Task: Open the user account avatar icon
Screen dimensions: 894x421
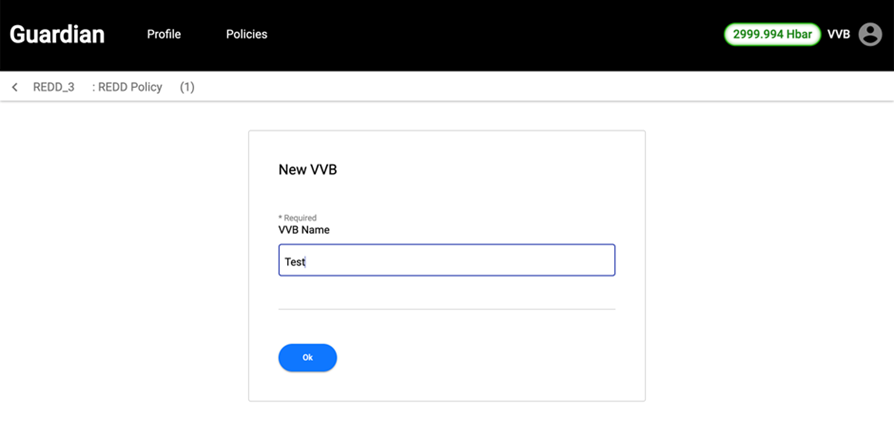Action: (x=870, y=34)
